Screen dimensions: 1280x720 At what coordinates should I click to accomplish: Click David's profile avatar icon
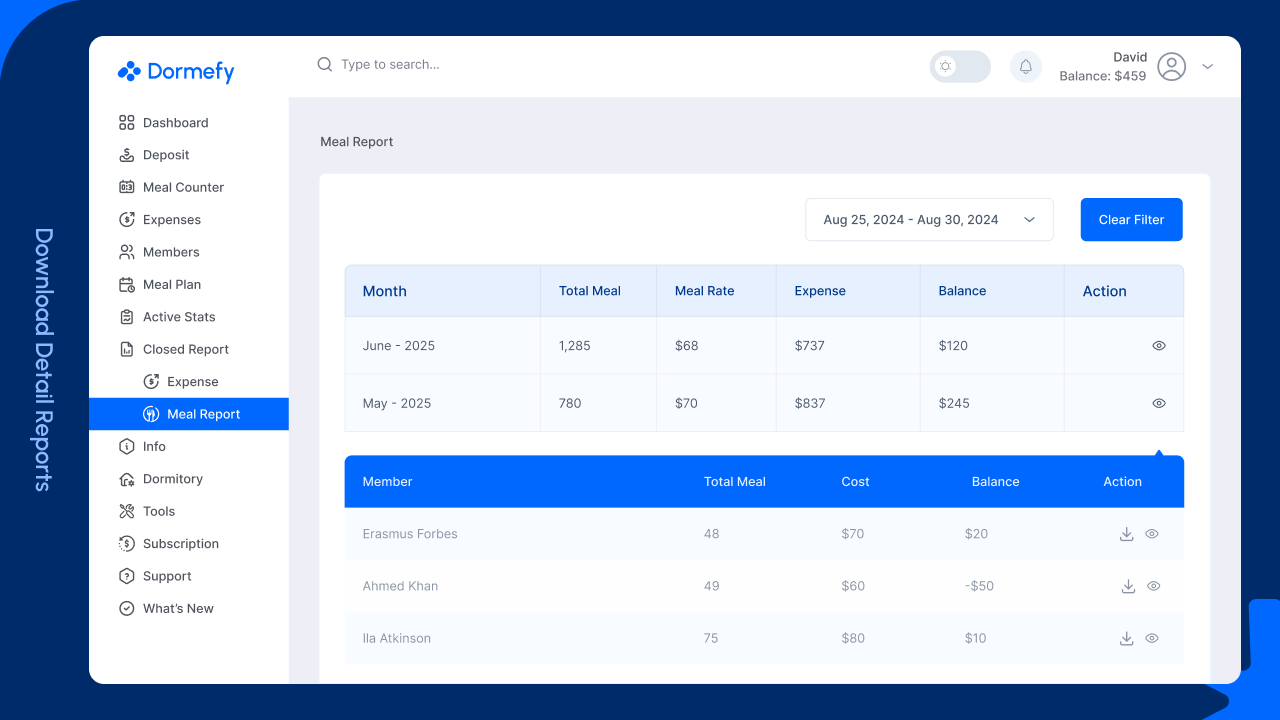1171,66
